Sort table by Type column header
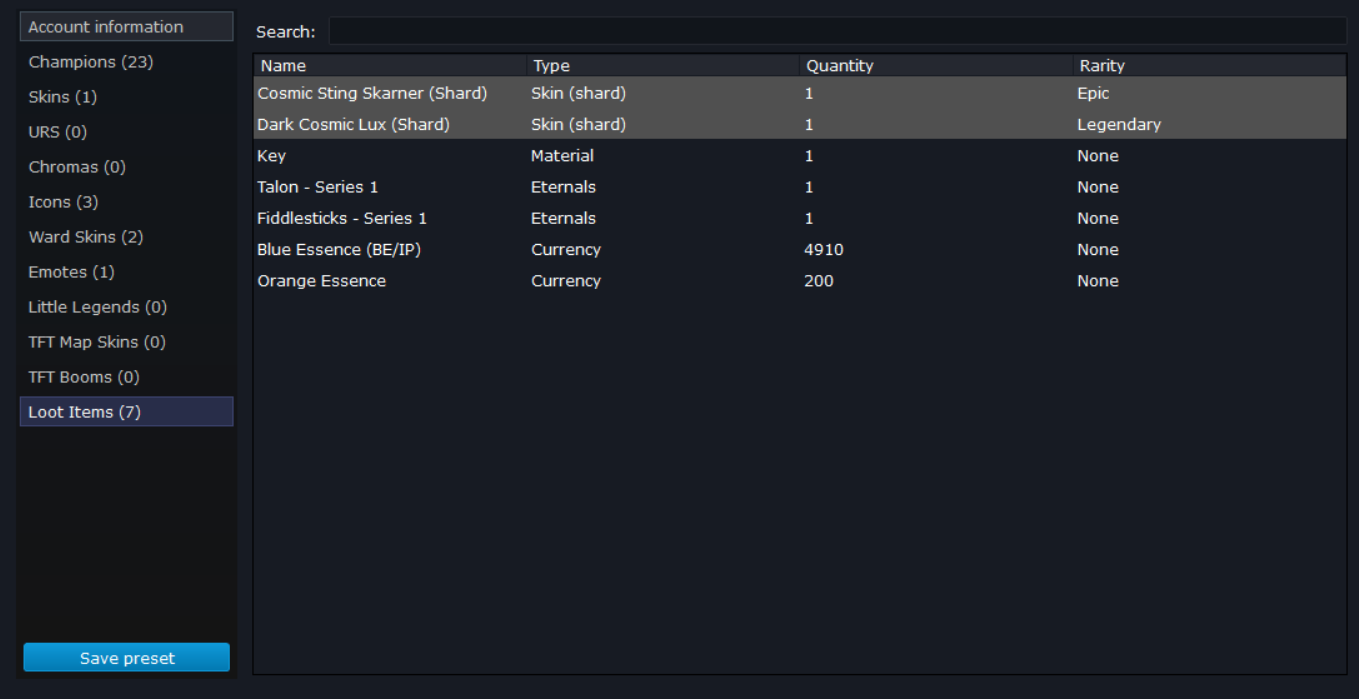1359x699 pixels. tap(663, 66)
